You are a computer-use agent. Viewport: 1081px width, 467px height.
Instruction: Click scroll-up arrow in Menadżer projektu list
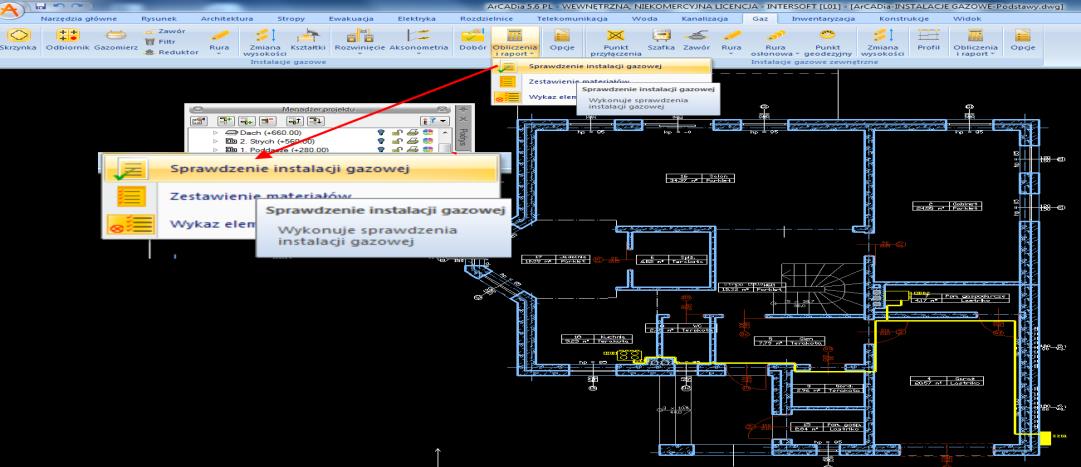pos(445,132)
